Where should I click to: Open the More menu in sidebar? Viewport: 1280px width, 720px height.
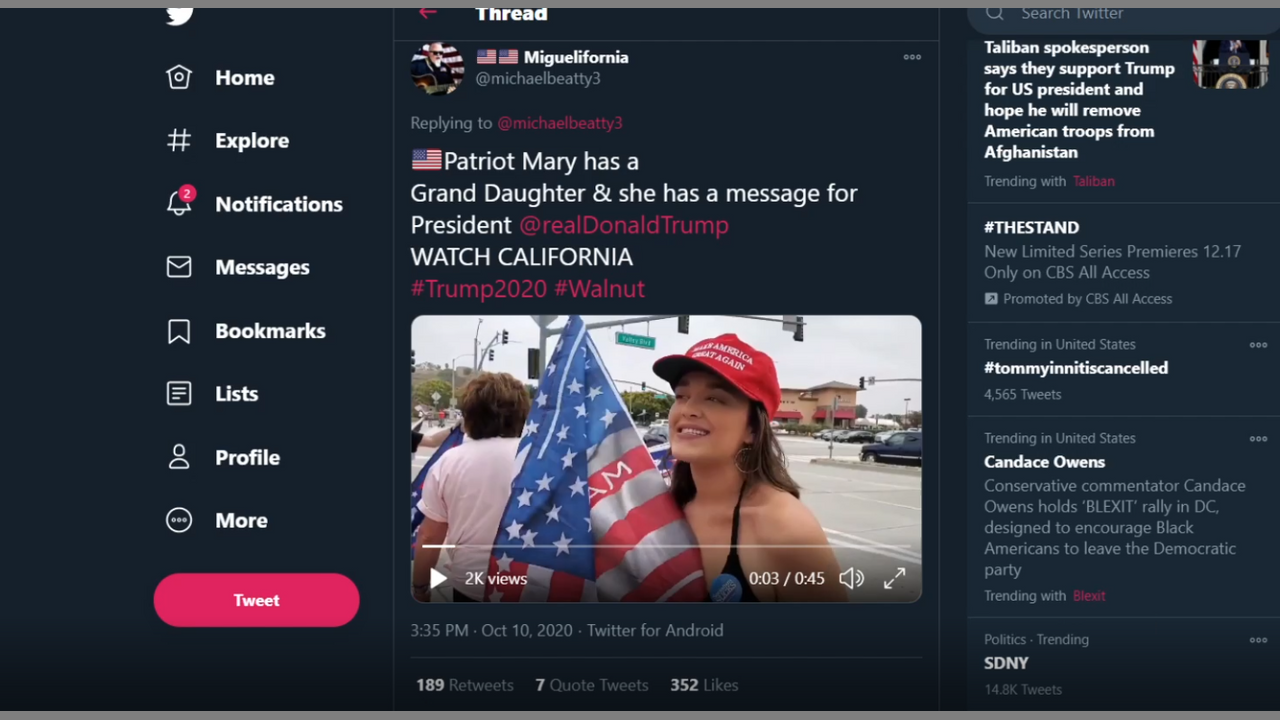pyautogui.click(x=179, y=520)
